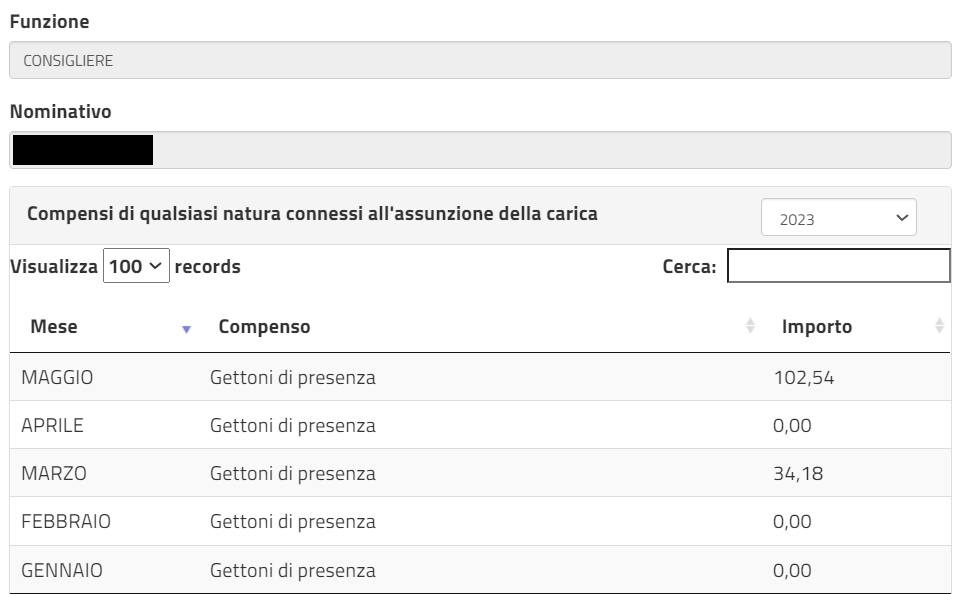The height and width of the screenshot is (594, 967).
Task: Open the 2023 year dropdown
Action: point(839,217)
